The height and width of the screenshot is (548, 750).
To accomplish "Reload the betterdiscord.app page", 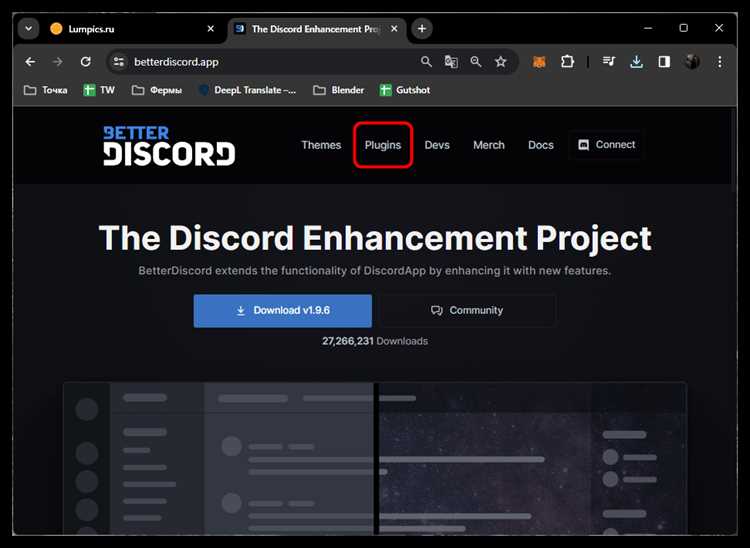I will coord(86,62).
